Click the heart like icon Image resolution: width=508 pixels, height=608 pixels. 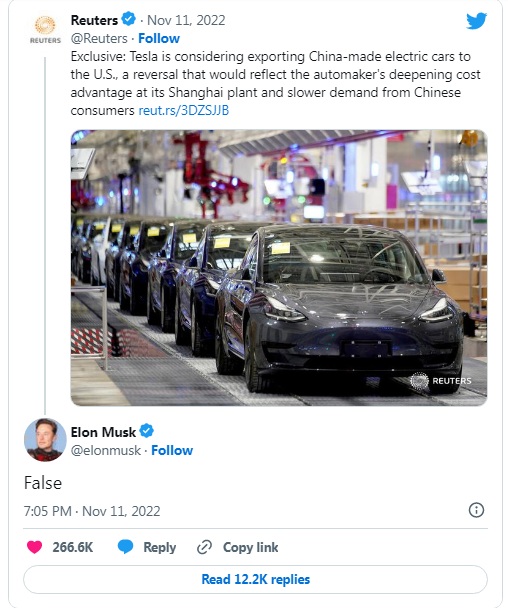point(35,547)
